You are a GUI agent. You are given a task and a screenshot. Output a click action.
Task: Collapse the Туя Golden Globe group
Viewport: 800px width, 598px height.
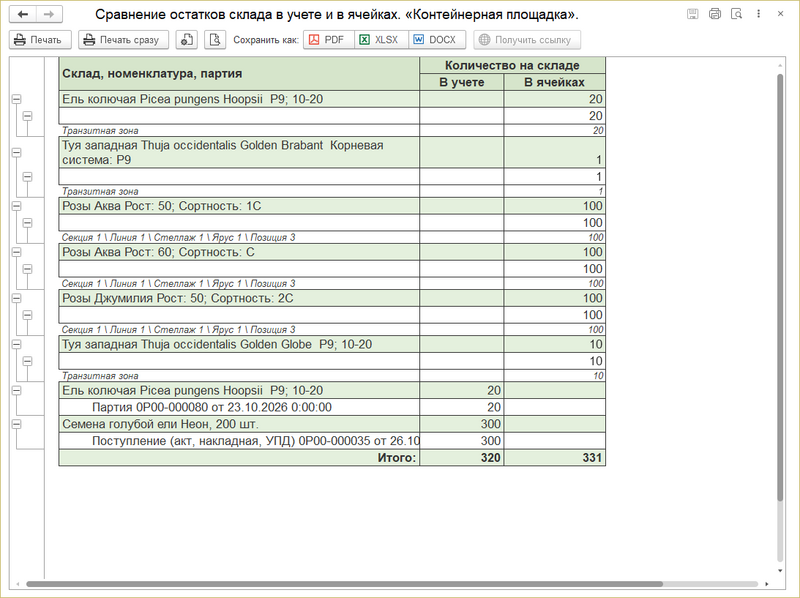pos(16,344)
